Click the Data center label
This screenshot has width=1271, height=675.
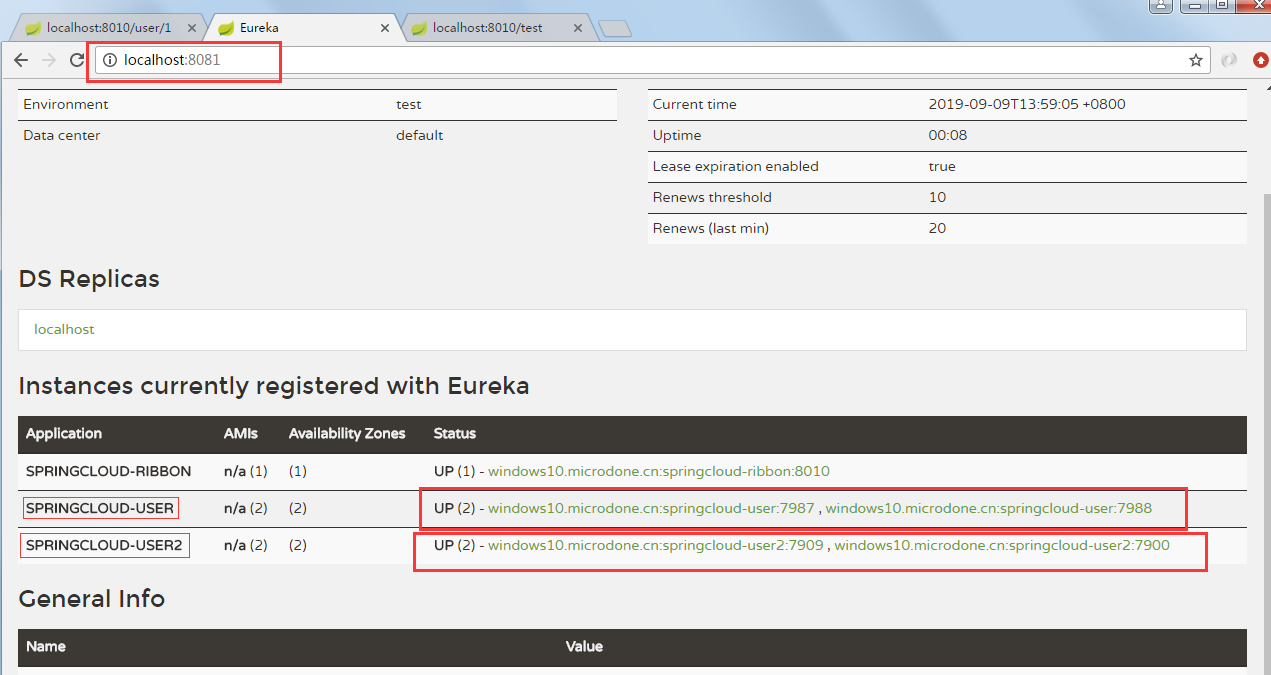tap(62, 135)
